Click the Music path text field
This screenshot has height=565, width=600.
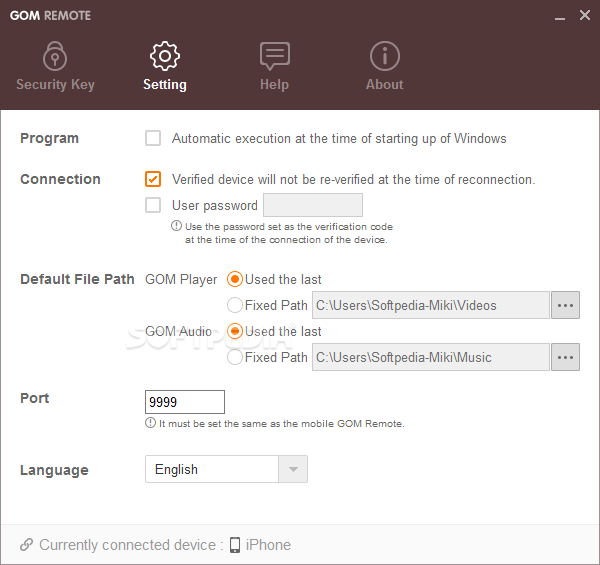[431, 357]
